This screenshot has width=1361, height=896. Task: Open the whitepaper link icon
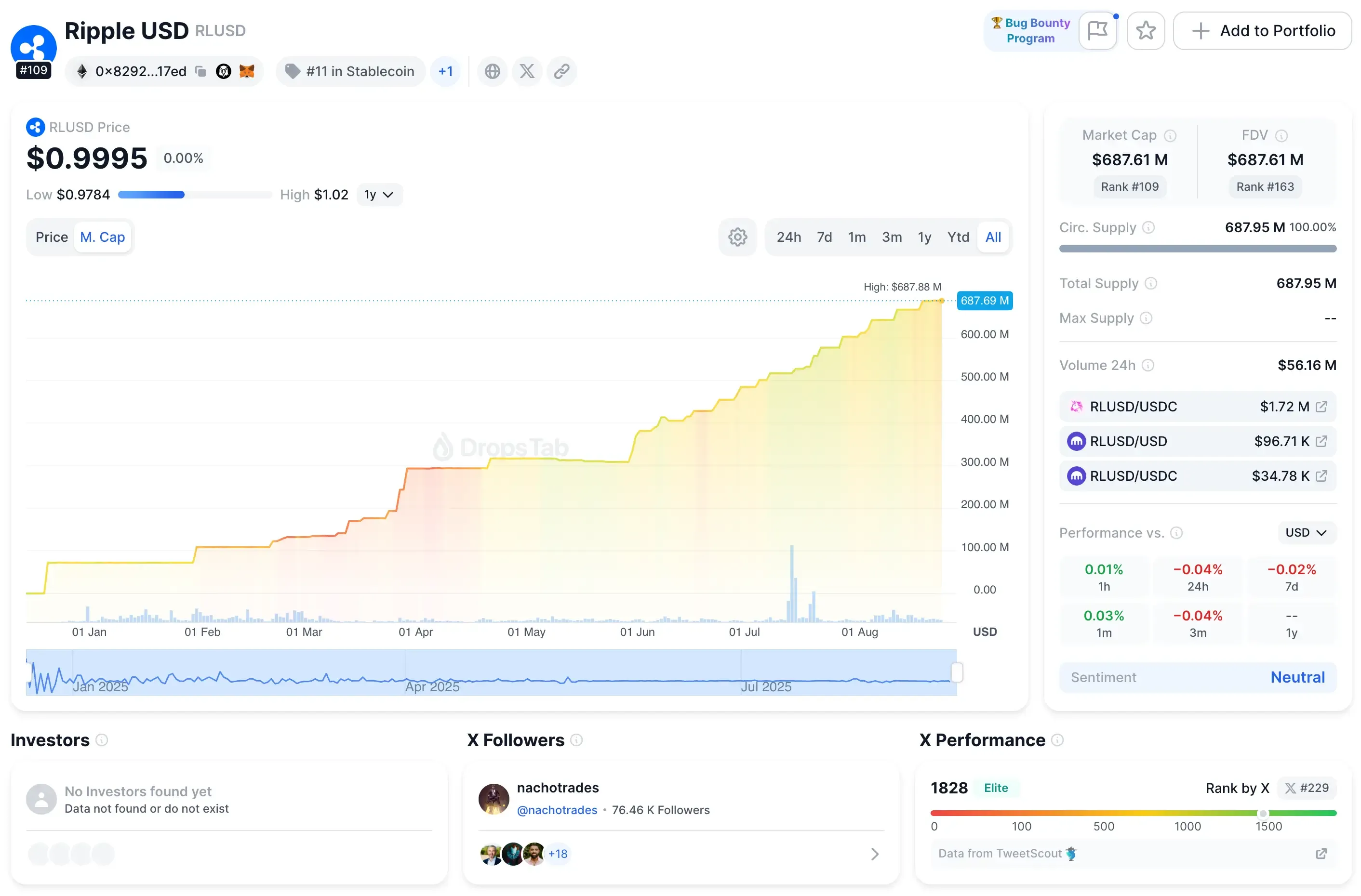point(561,71)
